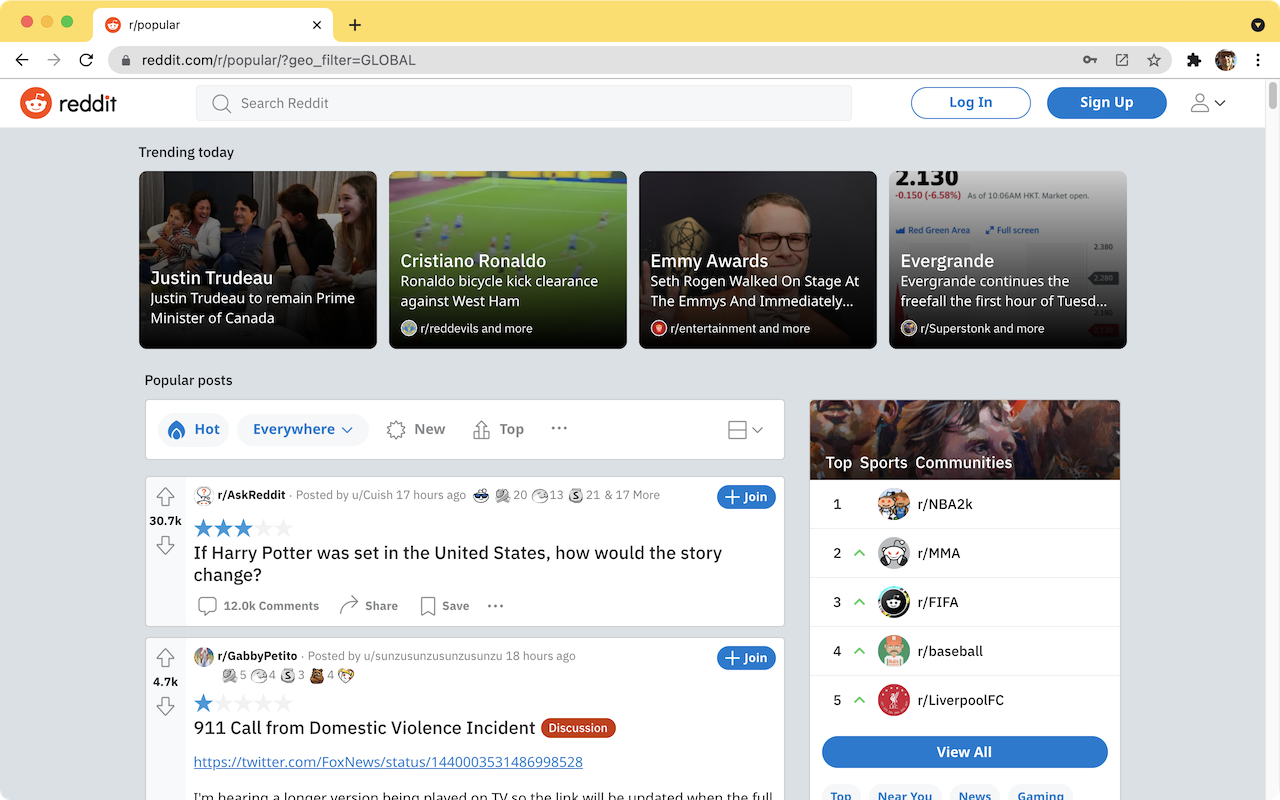The image size is (1280, 800).
Task: Open the browser profile avatar
Action: 1226,60
